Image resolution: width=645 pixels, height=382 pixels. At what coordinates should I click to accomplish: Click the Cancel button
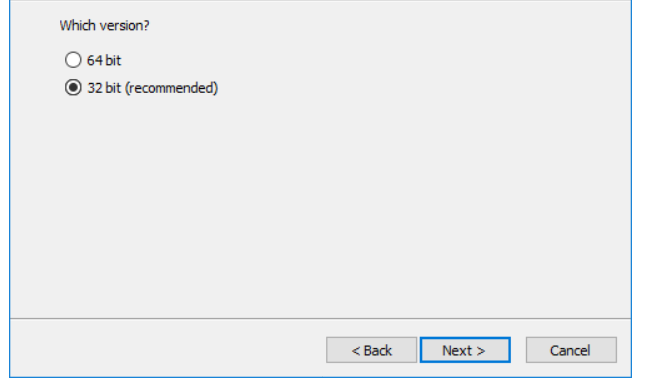[x=571, y=350]
